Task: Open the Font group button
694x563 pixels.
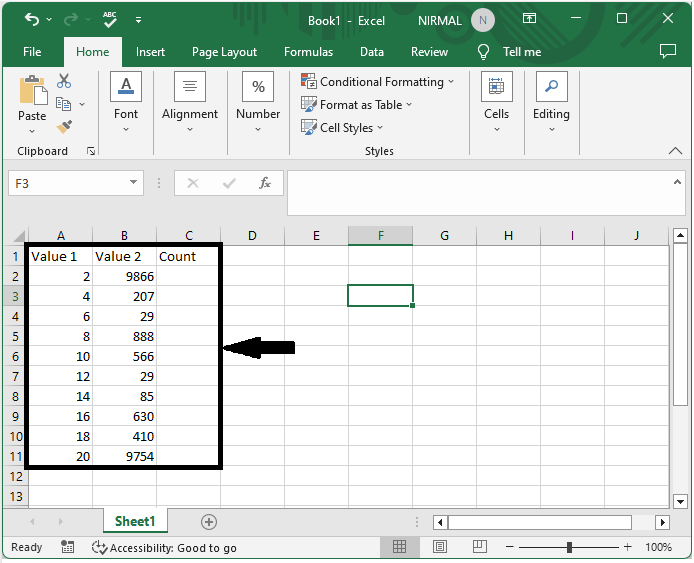Action: [x=126, y=103]
